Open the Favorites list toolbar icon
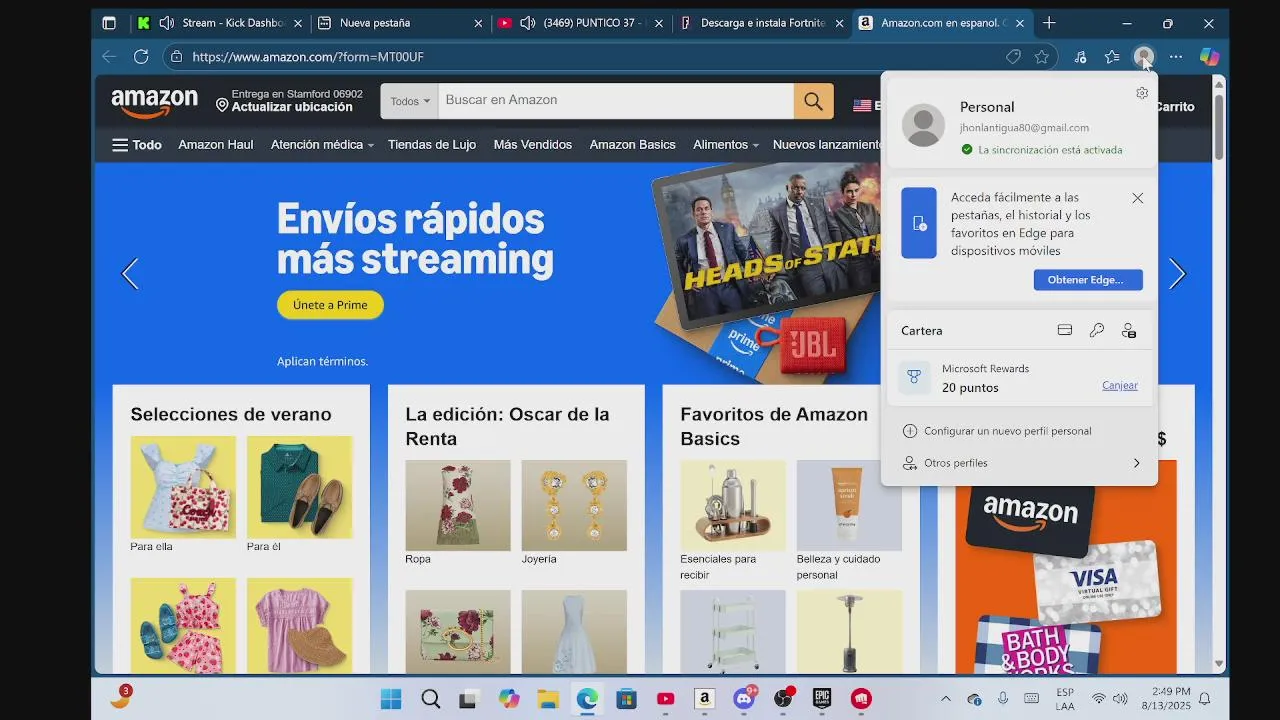 [x=1112, y=57]
